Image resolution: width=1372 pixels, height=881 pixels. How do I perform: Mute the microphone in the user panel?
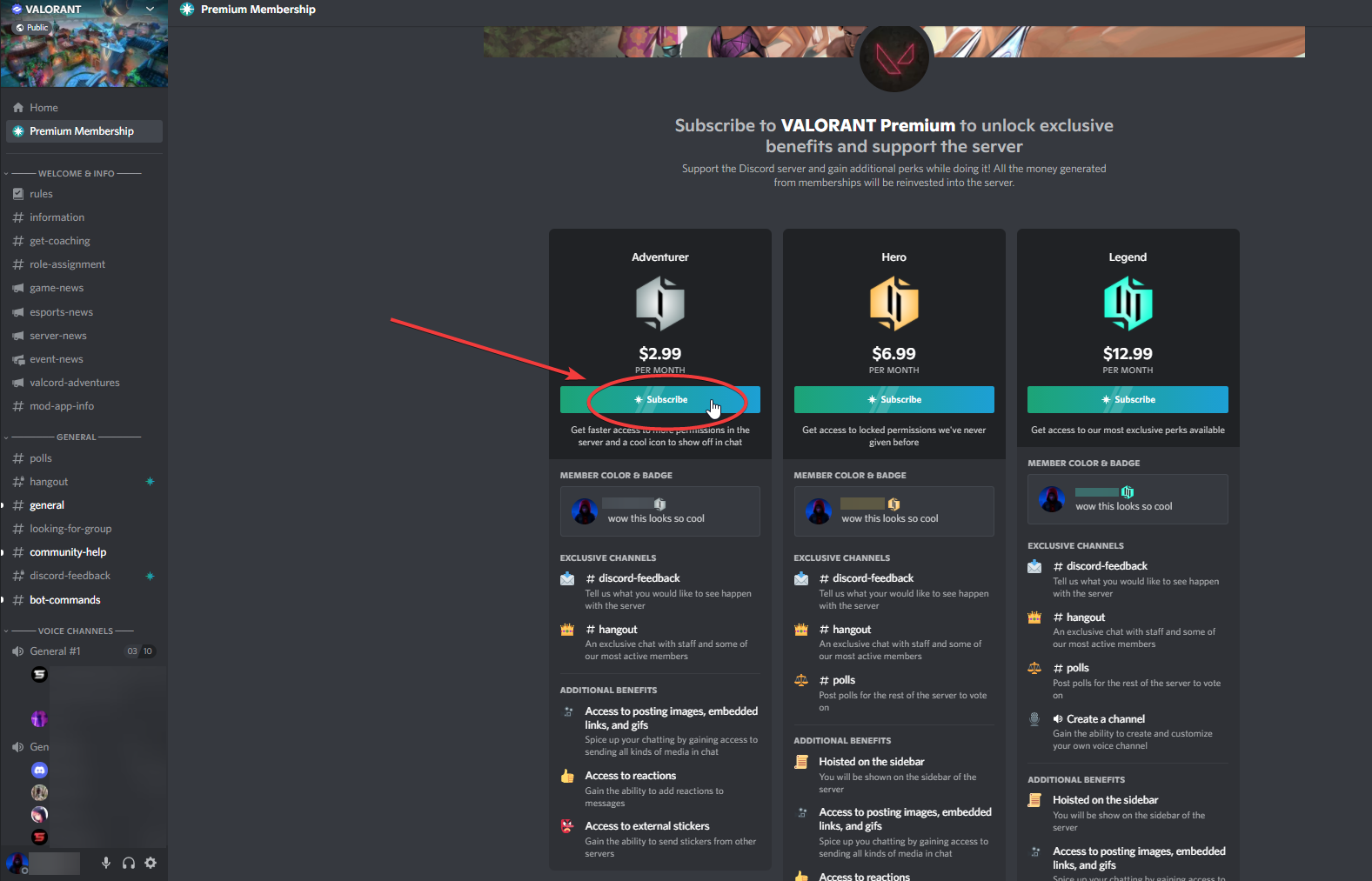[106, 863]
